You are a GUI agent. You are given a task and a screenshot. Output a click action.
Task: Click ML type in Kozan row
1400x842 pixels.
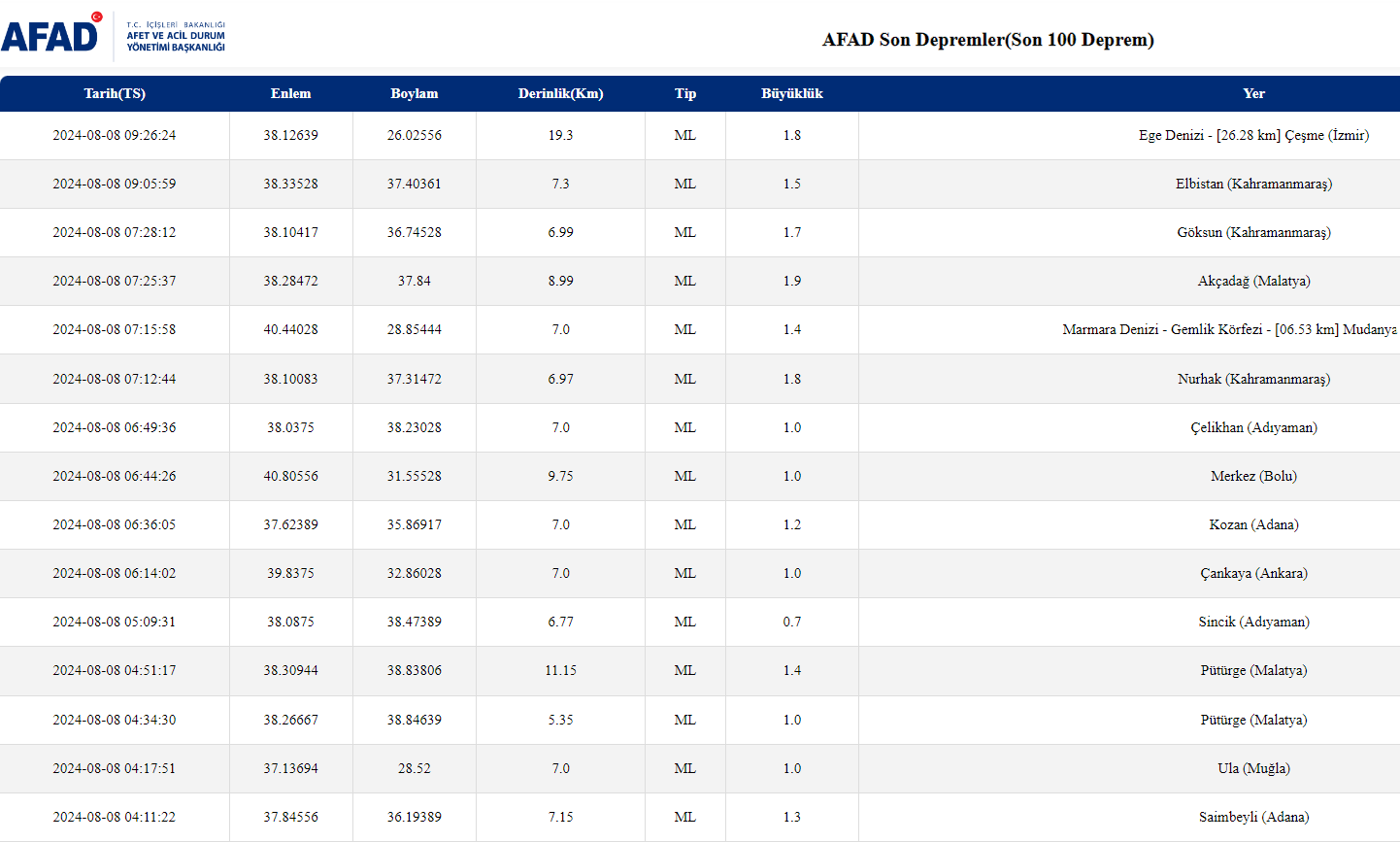tap(685, 525)
